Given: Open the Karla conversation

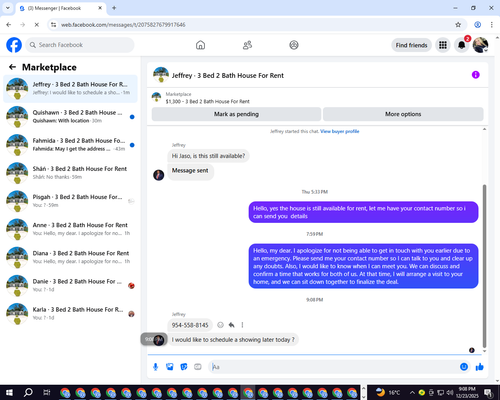Looking at the screenshot, I should [x=70, y=314].
